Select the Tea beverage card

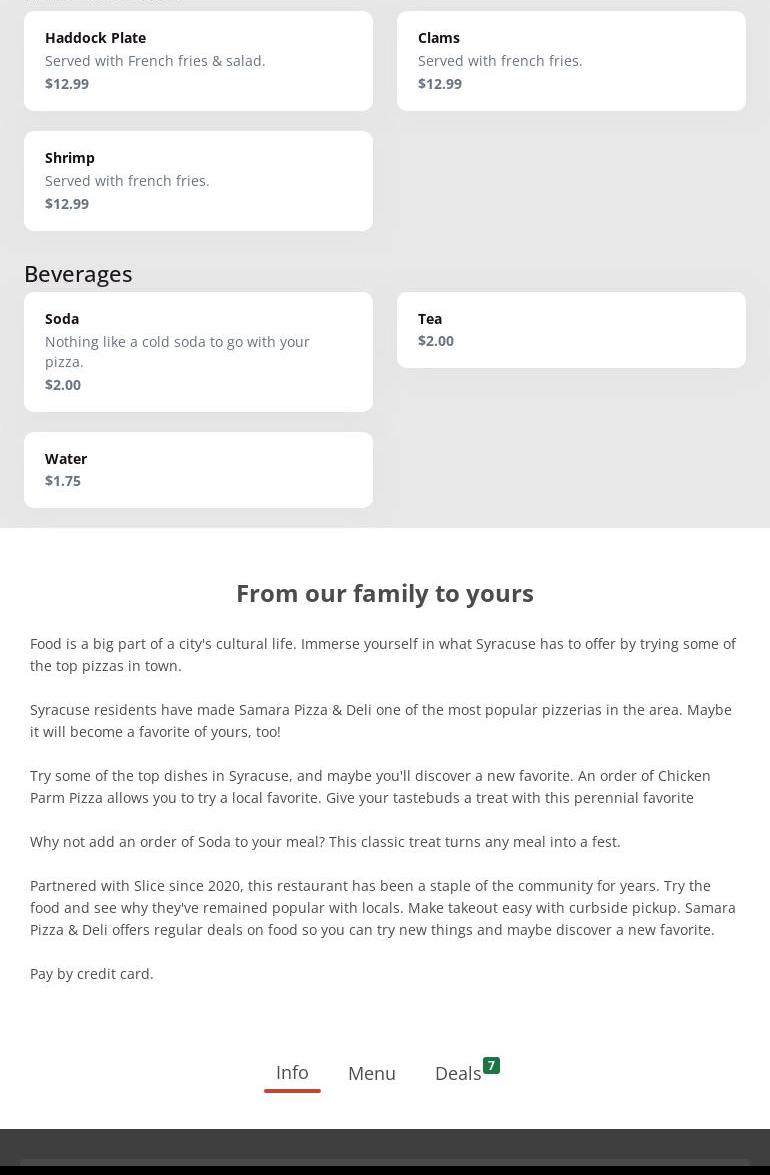pyautogui.click(x=570, y=330)
